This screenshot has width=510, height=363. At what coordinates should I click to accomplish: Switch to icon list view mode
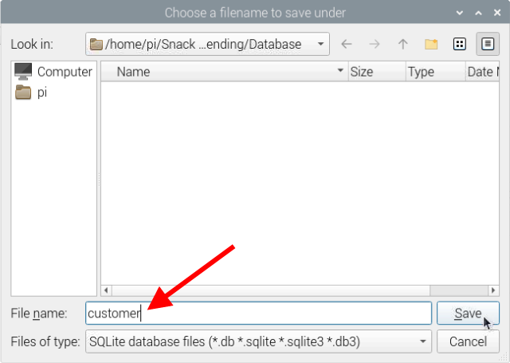459,44
